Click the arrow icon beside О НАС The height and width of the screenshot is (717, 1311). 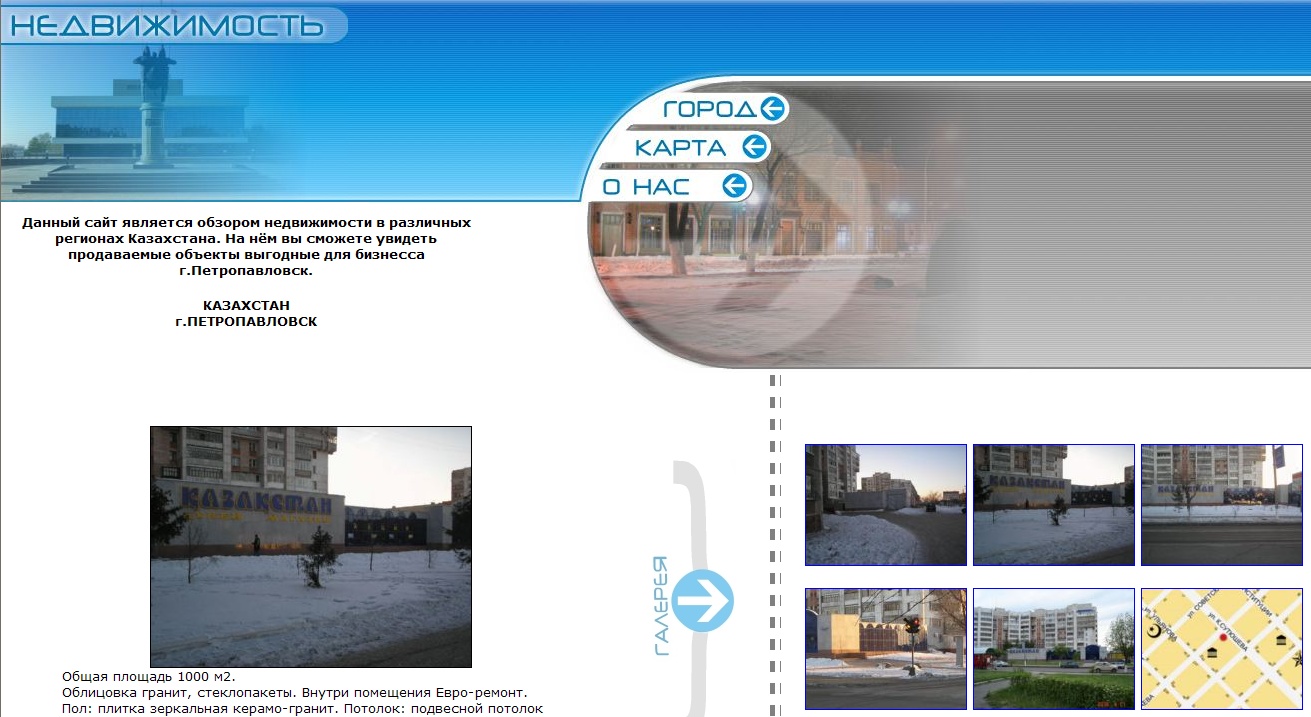coord(735,185)
